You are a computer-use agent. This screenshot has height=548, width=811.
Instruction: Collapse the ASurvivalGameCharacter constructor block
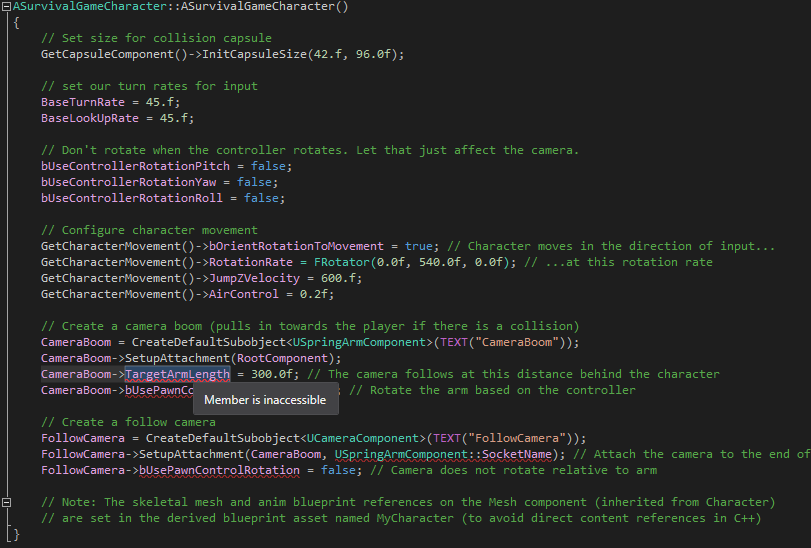pos(7,7)
